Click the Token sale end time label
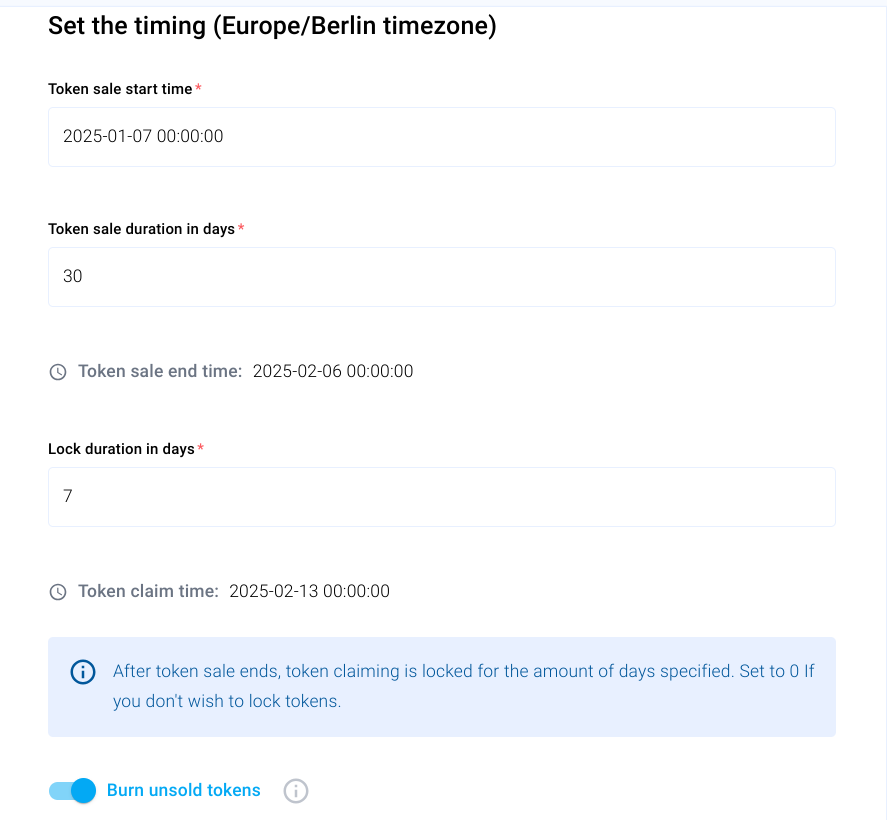Image resolution: width=887 pixels, height=820 pixels. (160, 371)
